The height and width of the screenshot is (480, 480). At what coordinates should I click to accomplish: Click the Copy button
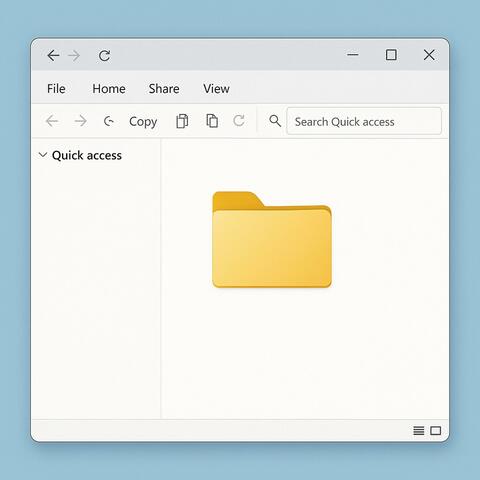click(x=143, y=122)
